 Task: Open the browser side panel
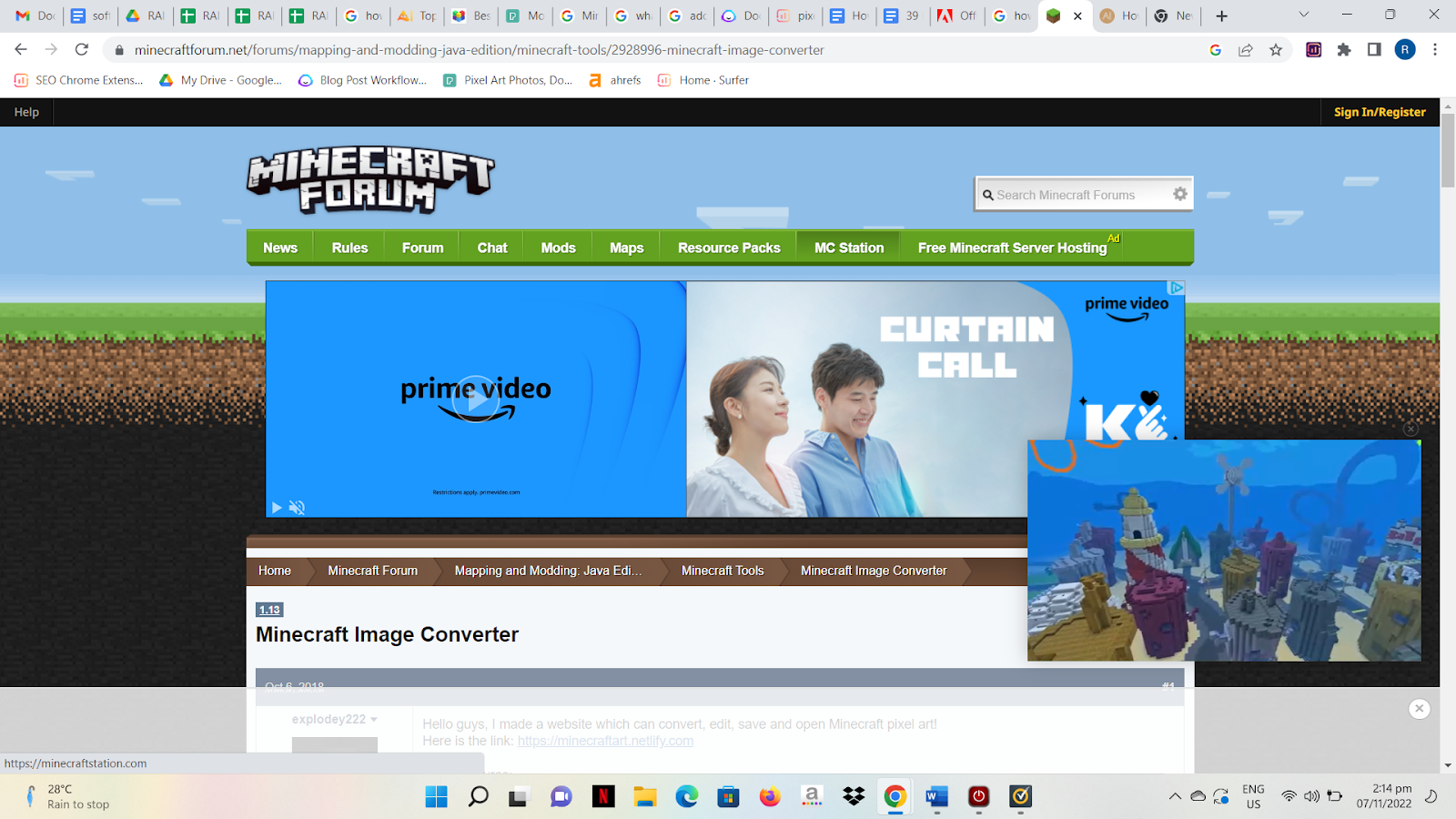[1374, 50]
